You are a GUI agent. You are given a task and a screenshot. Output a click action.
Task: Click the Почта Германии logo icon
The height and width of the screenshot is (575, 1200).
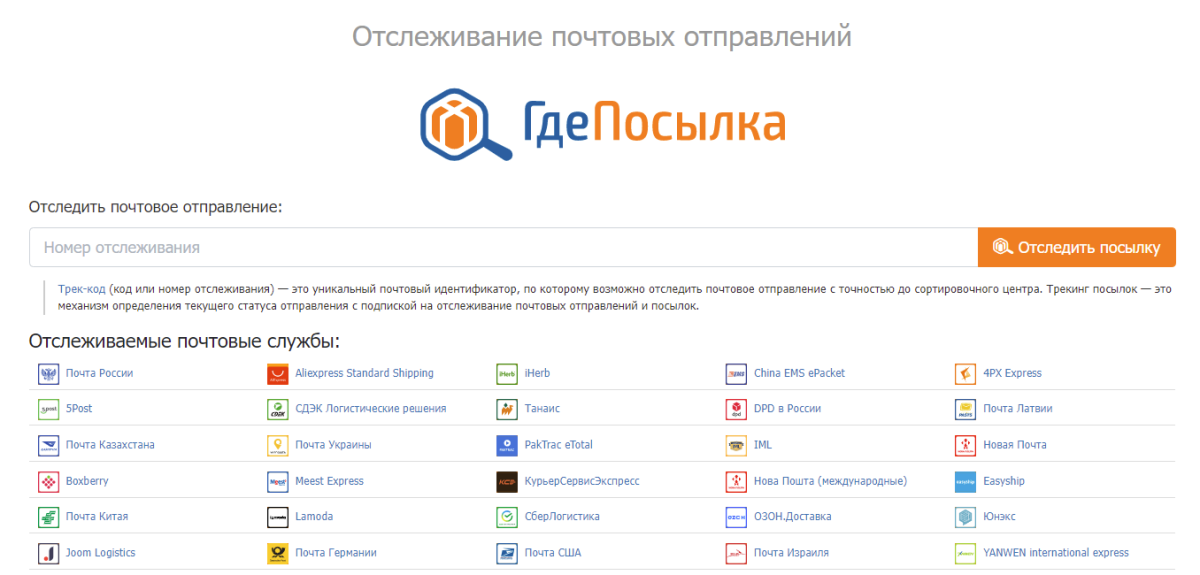tap(278, 553)
